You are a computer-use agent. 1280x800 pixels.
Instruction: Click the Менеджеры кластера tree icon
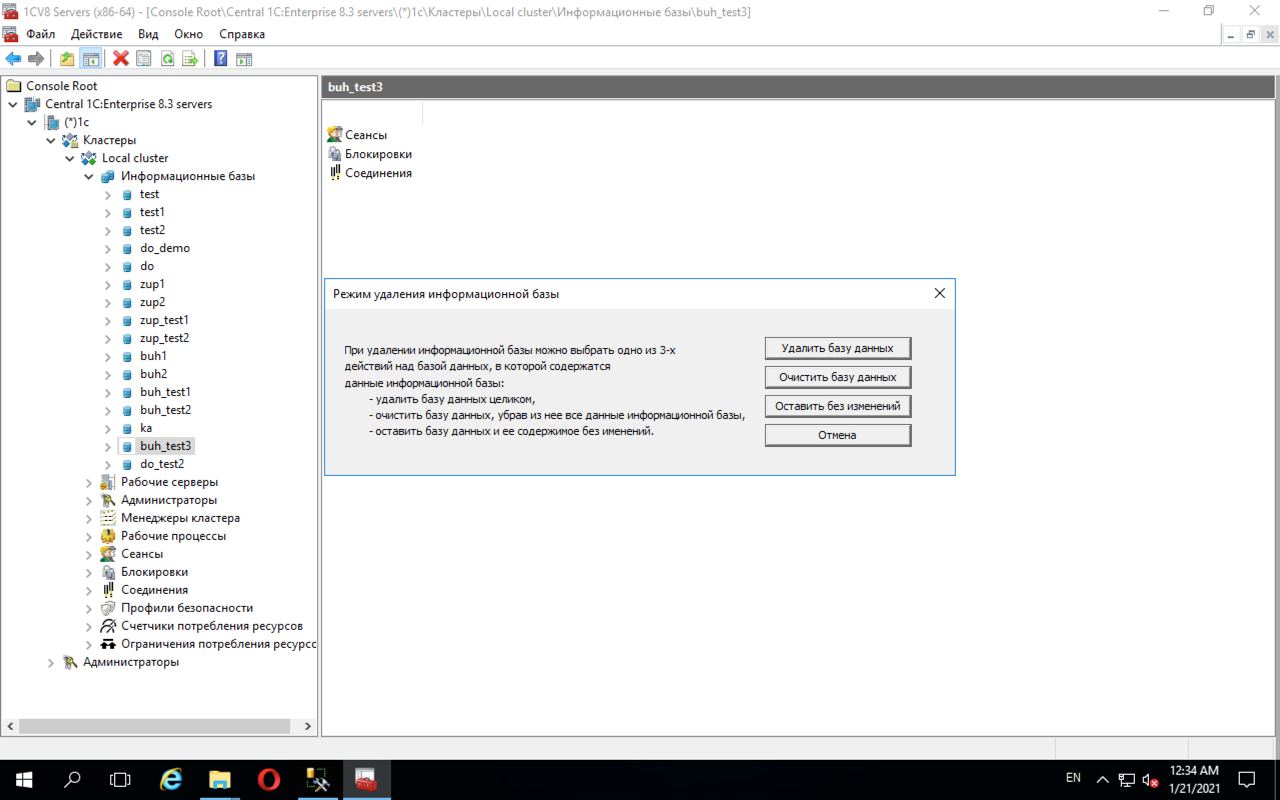(x=108, y=518)
